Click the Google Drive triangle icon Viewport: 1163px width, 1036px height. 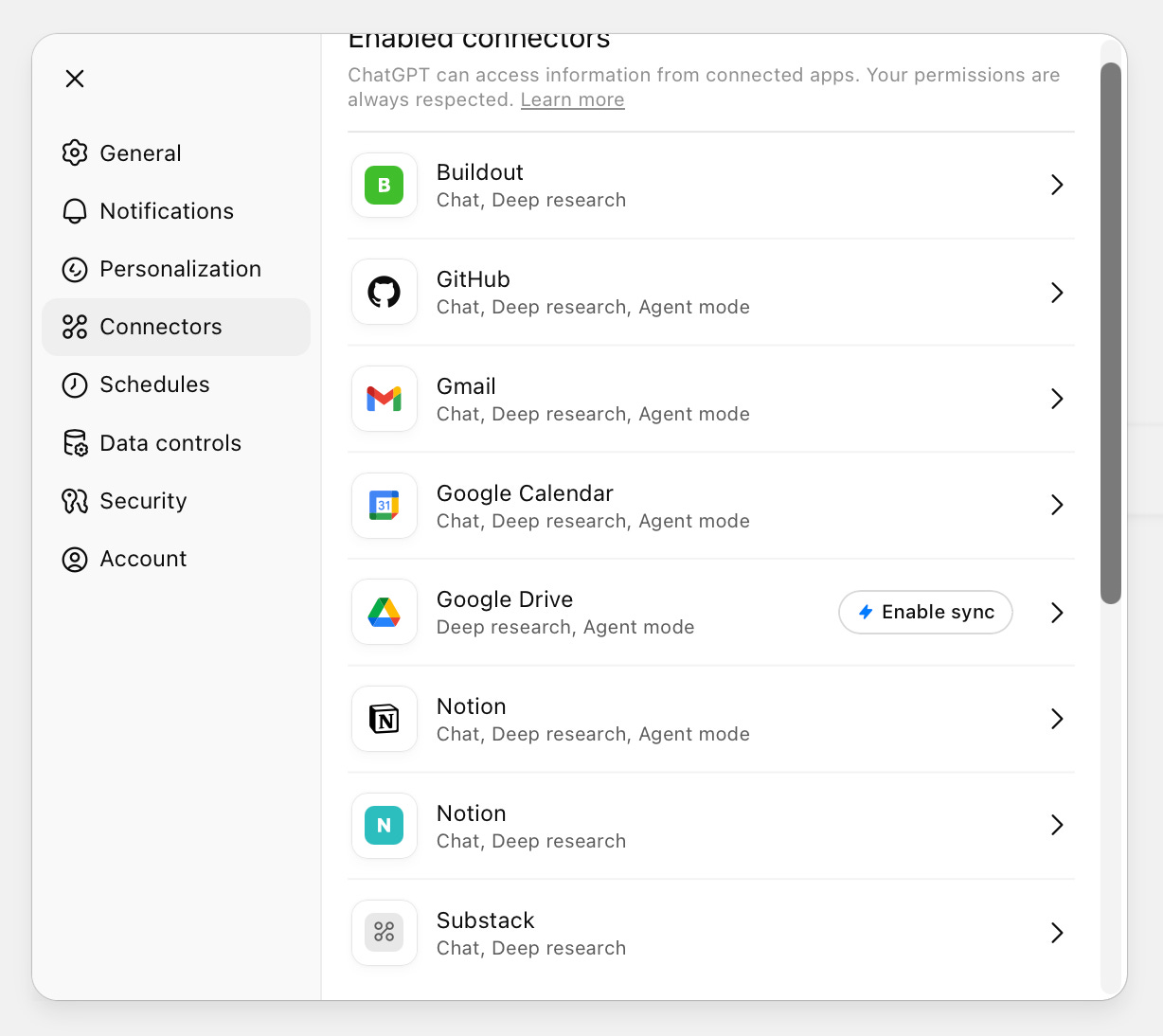pos(385,613)
